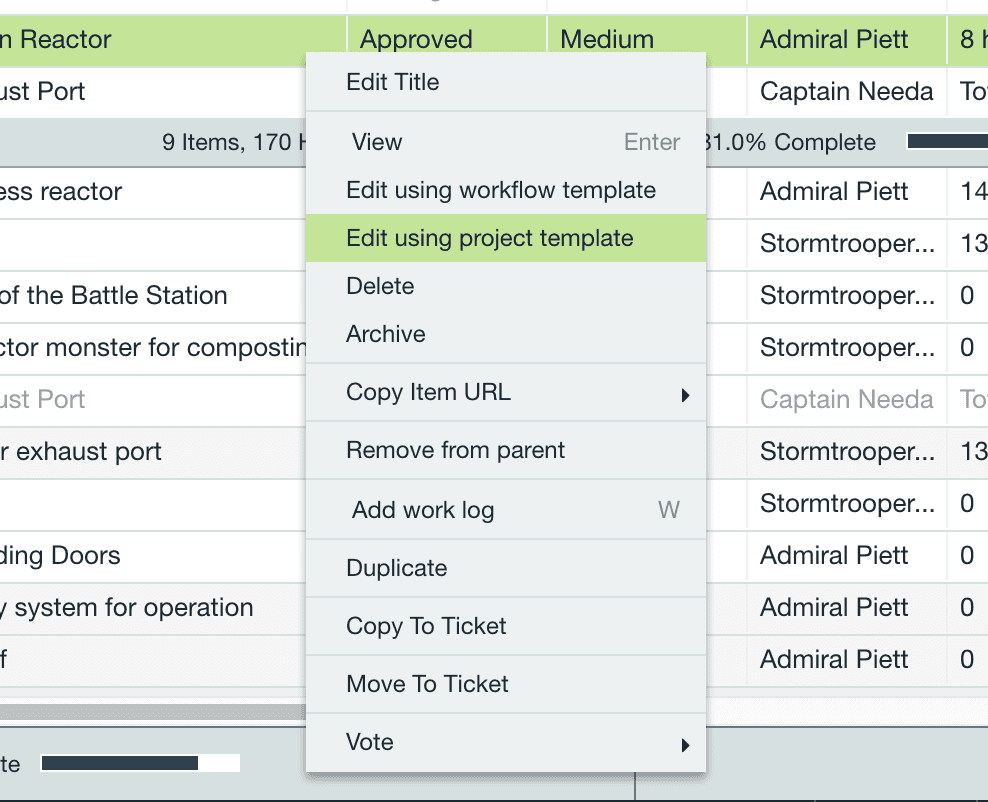Click progress bar in bottom status area
The height and width of the screenshot is (802, 988).
click(141, 763)
